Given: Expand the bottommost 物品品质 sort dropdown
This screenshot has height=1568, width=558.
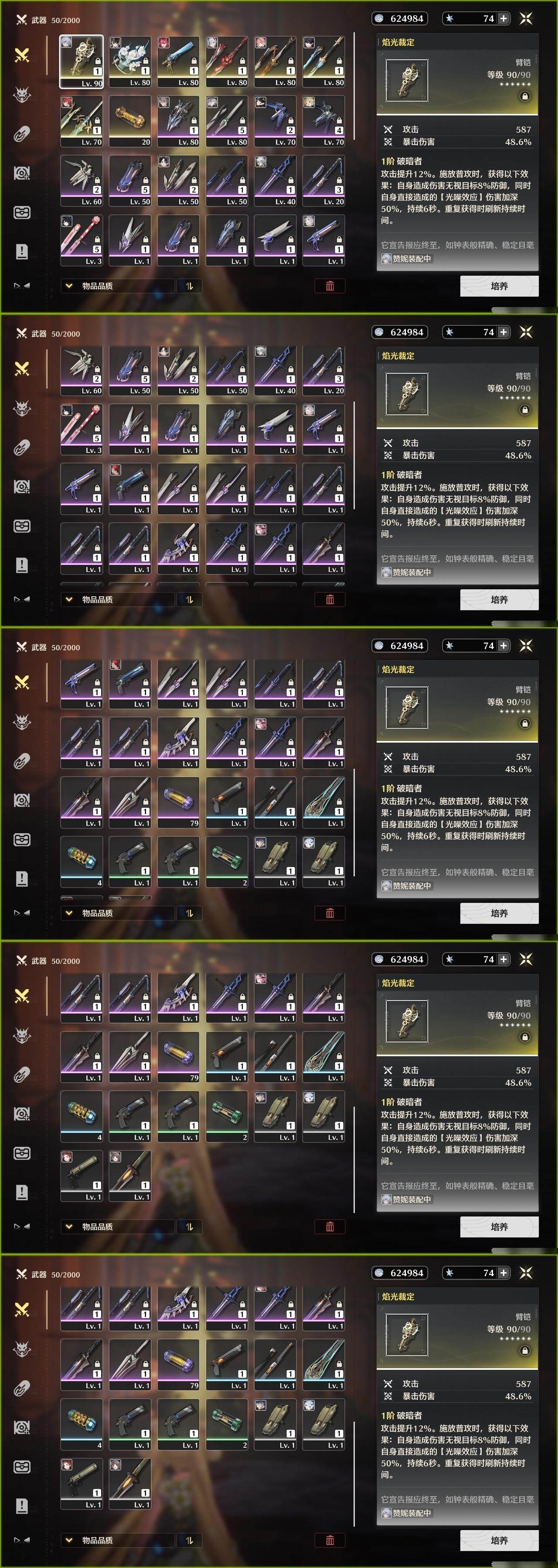Looking at the screenshot, I should pos(118,1540).
